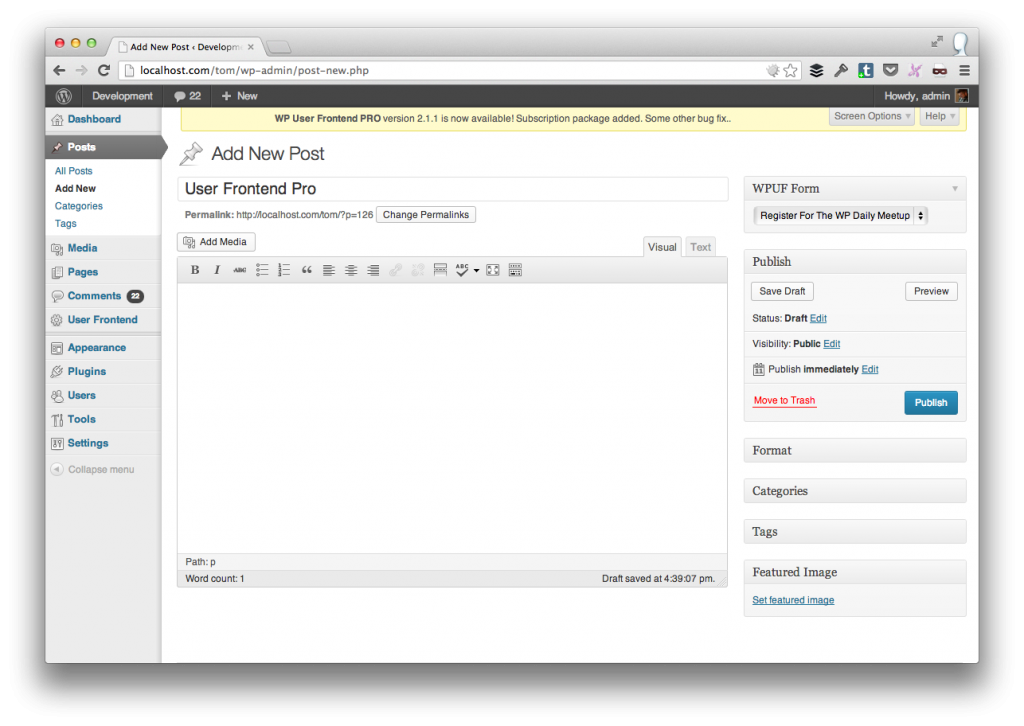Viewport: 1024px width, 726px height.
Task: Click Save Draft button
Action: pos(782,291)
